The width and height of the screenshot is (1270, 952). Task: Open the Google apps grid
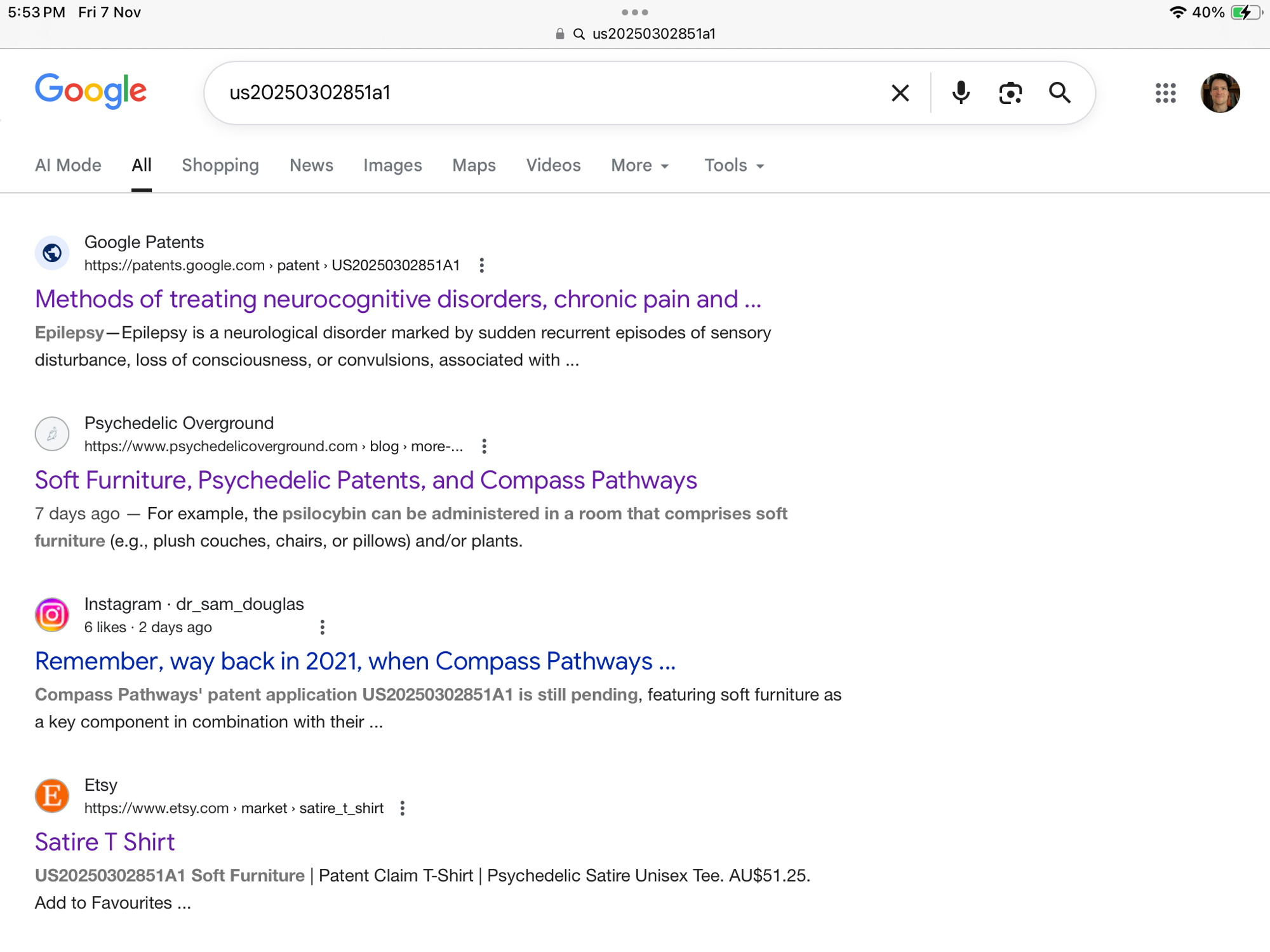[x=1165, y=93]
